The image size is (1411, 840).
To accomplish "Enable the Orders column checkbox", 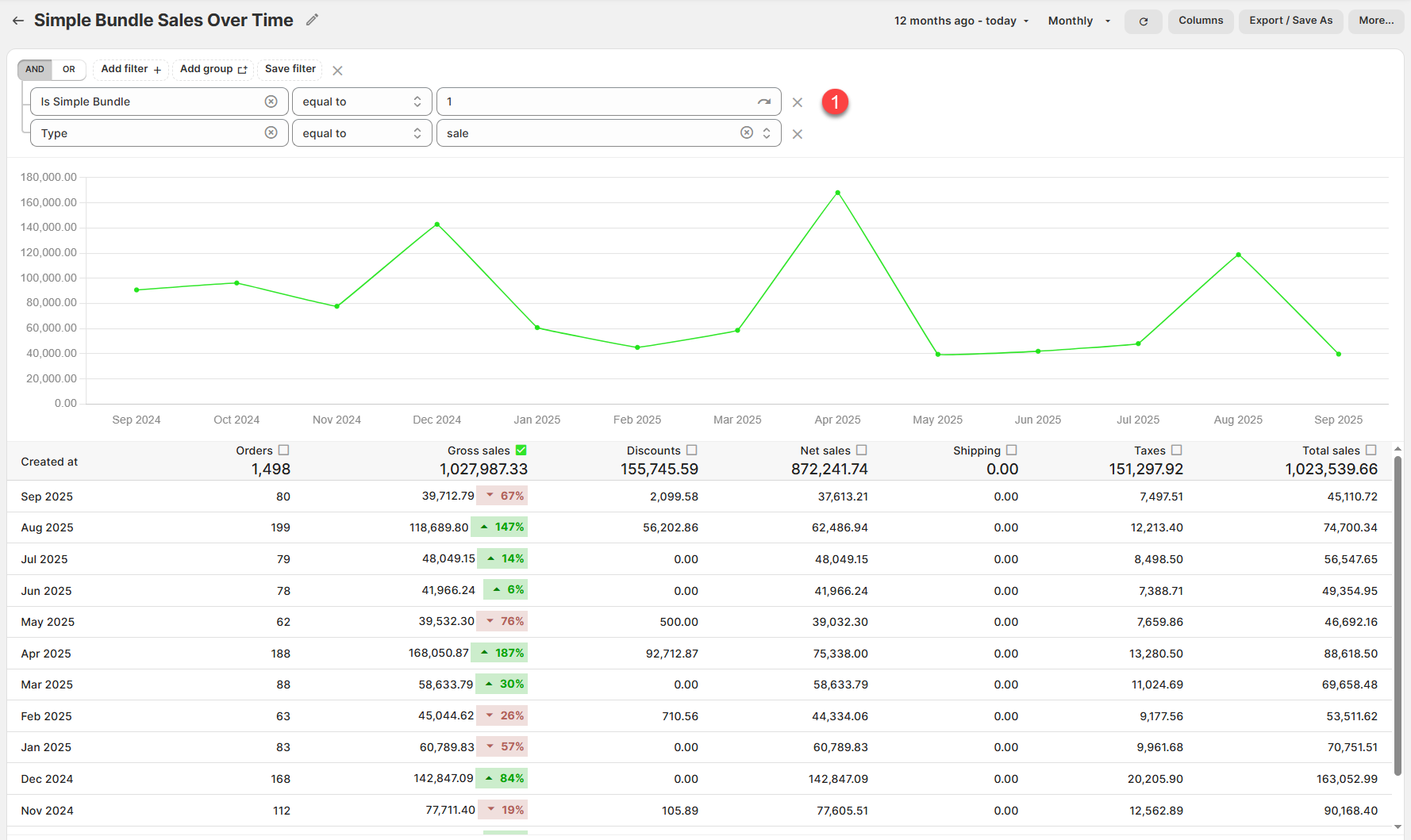I will click(x=284, y=450).
